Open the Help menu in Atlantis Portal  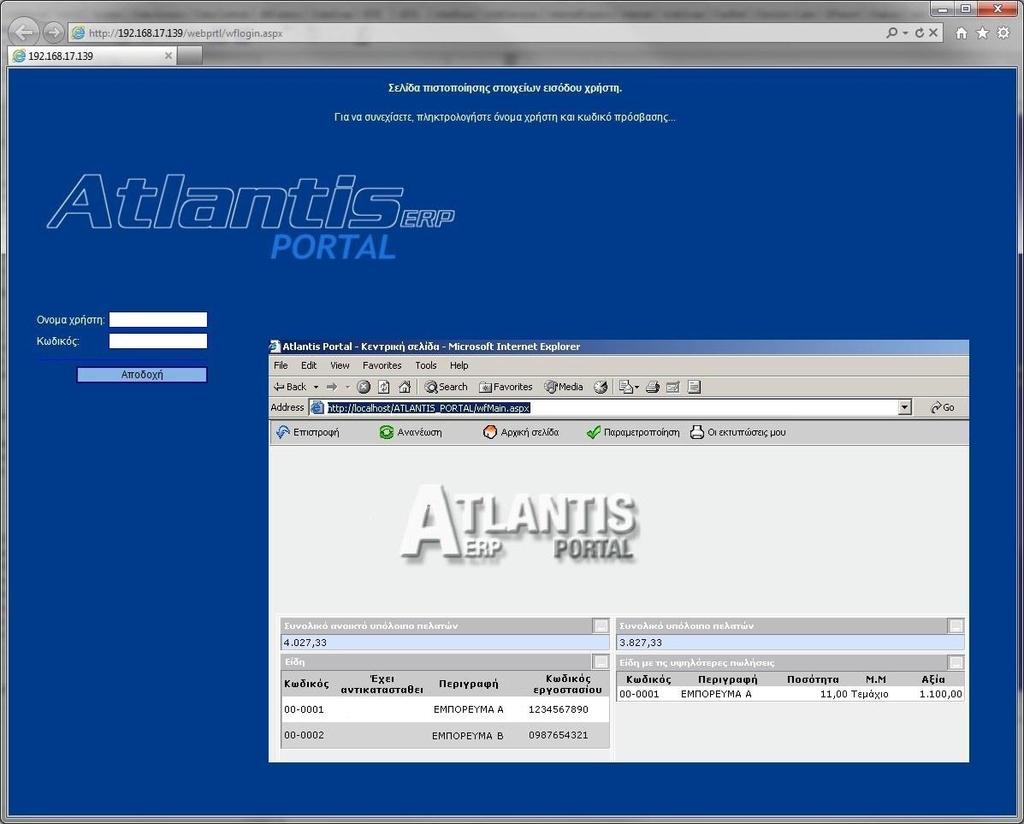[458, 365]
